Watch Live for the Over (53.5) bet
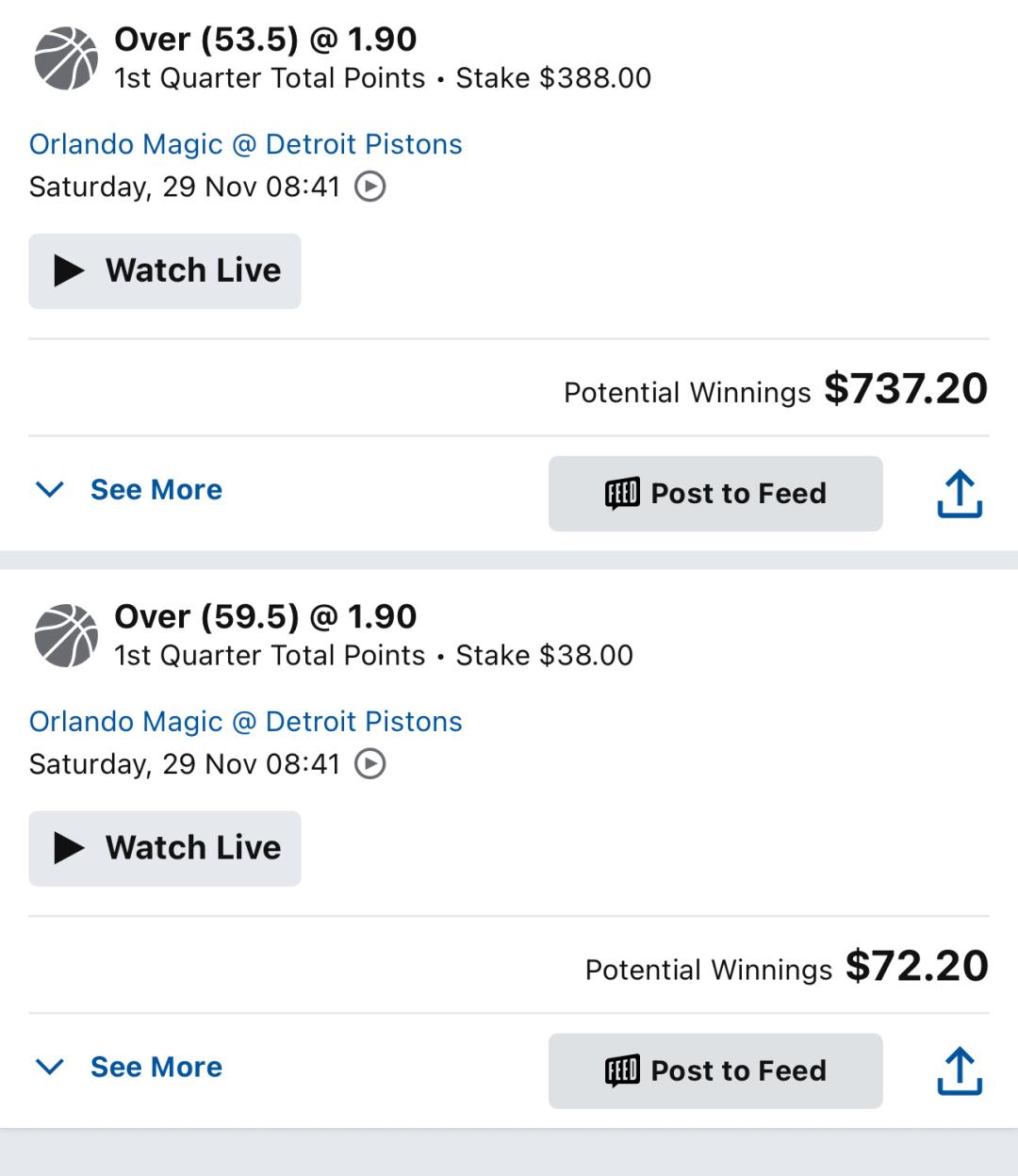The width and height of the screenshot is (1018, 1176). click(165, 271)
